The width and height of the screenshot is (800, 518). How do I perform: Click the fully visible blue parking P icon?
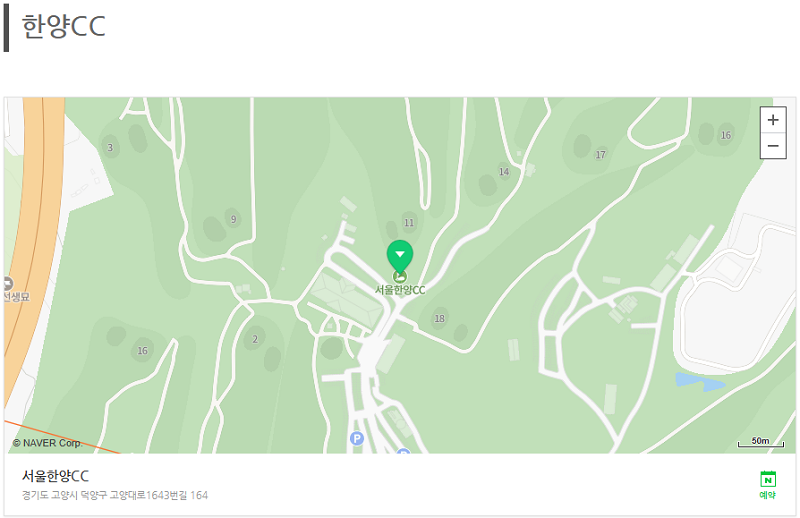click(x=357, y=438)
